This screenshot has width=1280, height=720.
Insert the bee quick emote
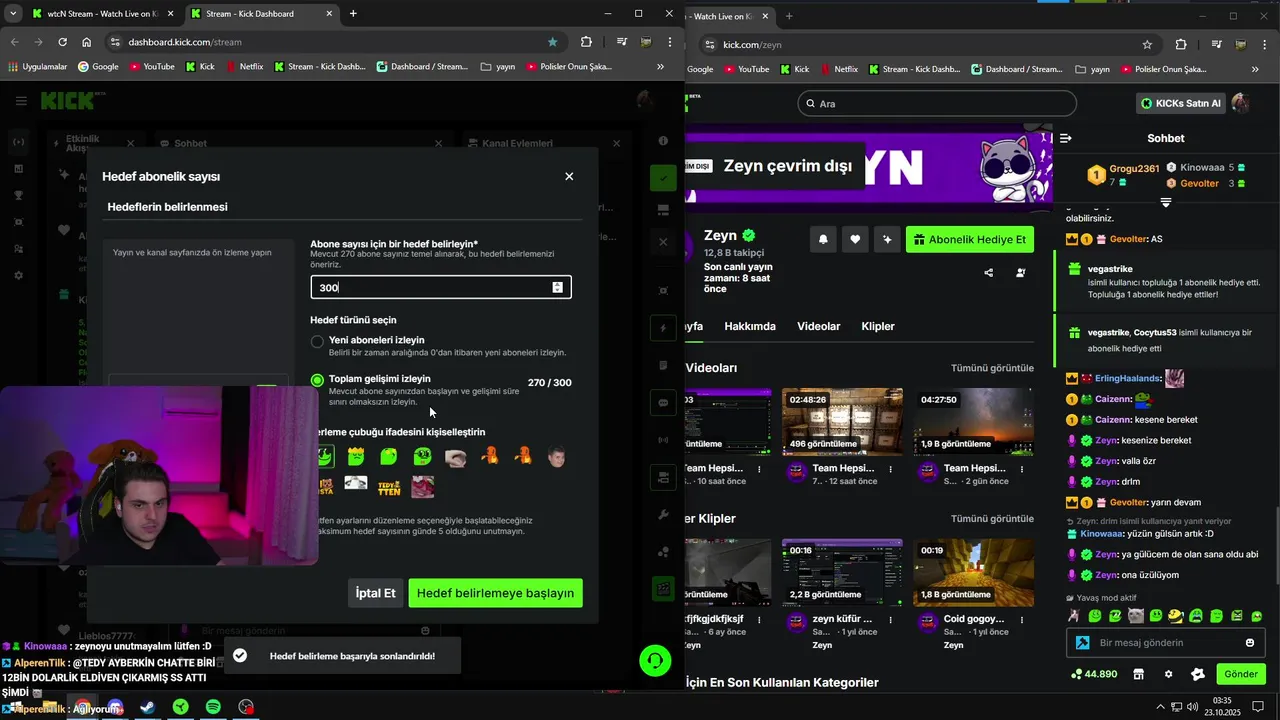tap(1176, 616)
